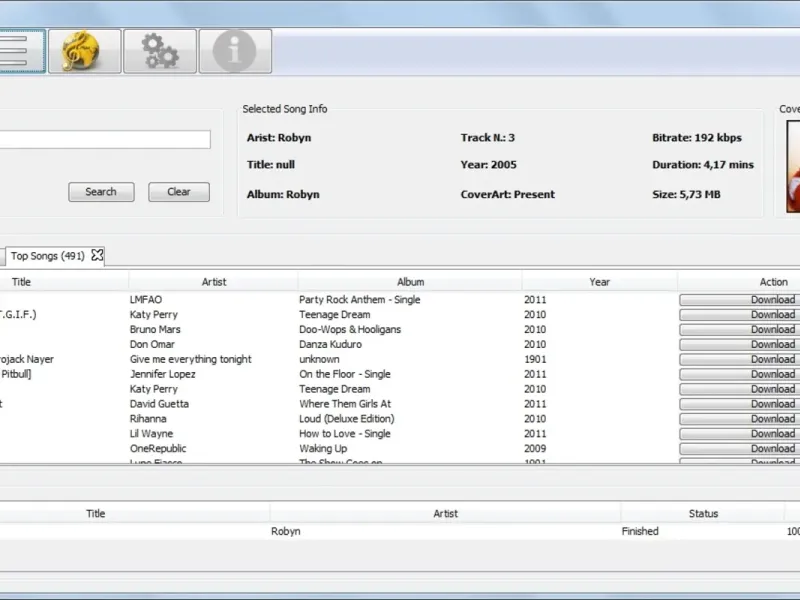Open the info toolbar icon

pos(235,51)
